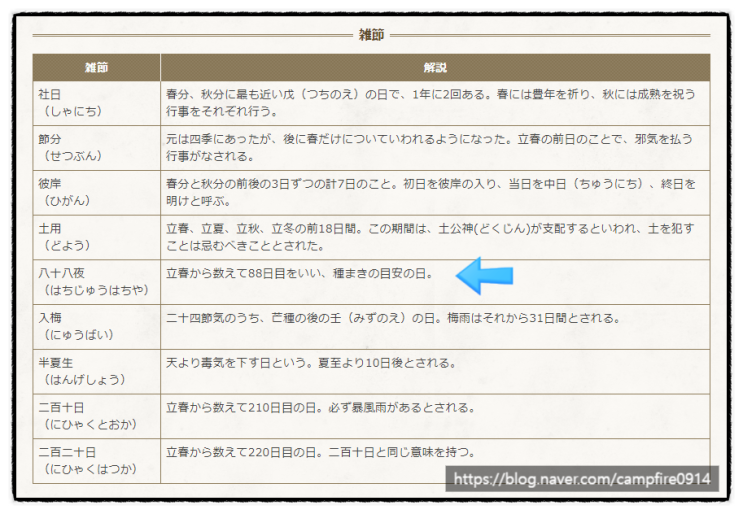The width and height of the screenshot is (743, 514).
Task: Select the 社日（しゃにち） cell
Action: [97, 103]
